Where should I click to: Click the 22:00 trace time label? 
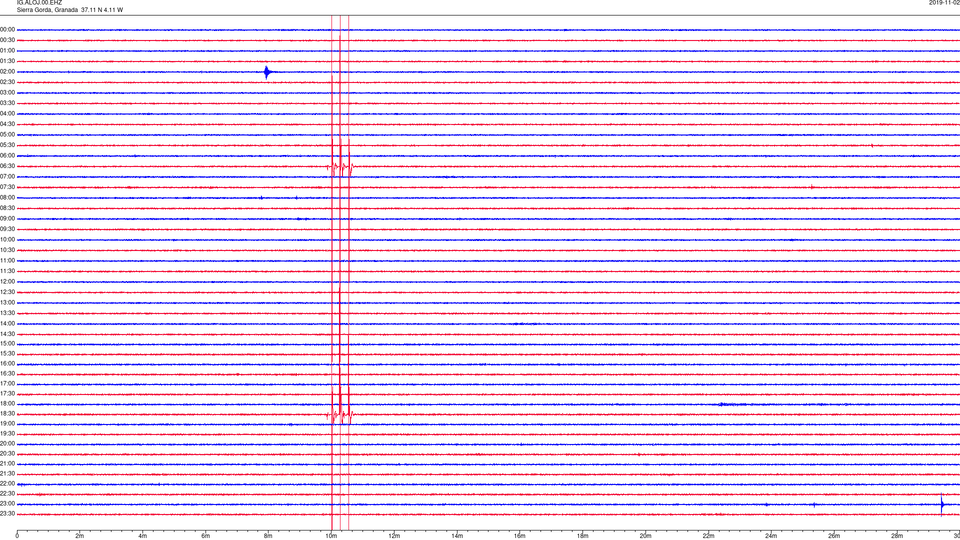click(x=7, y=484)
